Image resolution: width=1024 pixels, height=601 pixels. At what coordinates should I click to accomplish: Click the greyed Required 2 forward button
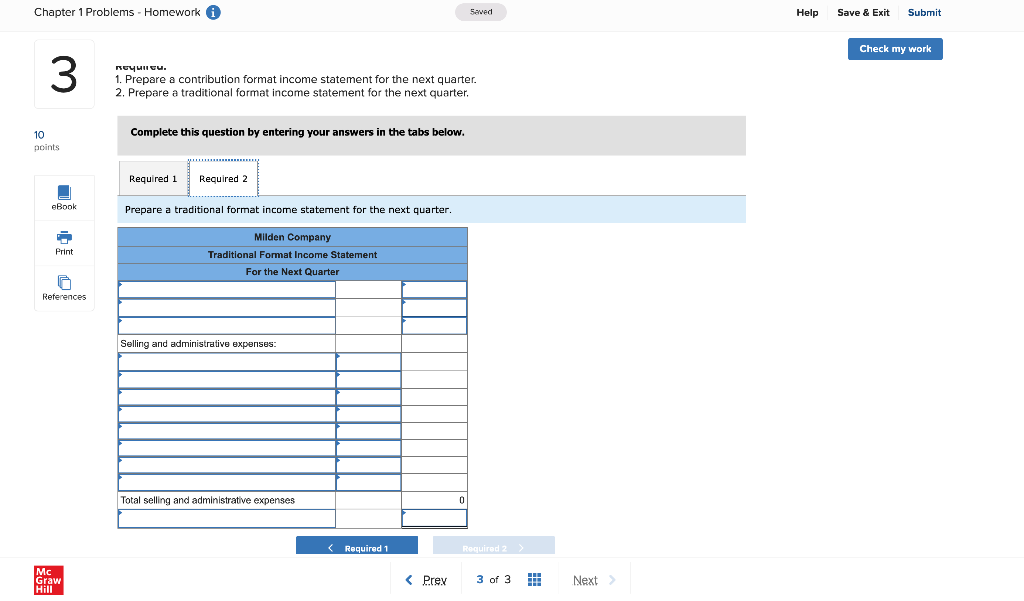[494, 545]
